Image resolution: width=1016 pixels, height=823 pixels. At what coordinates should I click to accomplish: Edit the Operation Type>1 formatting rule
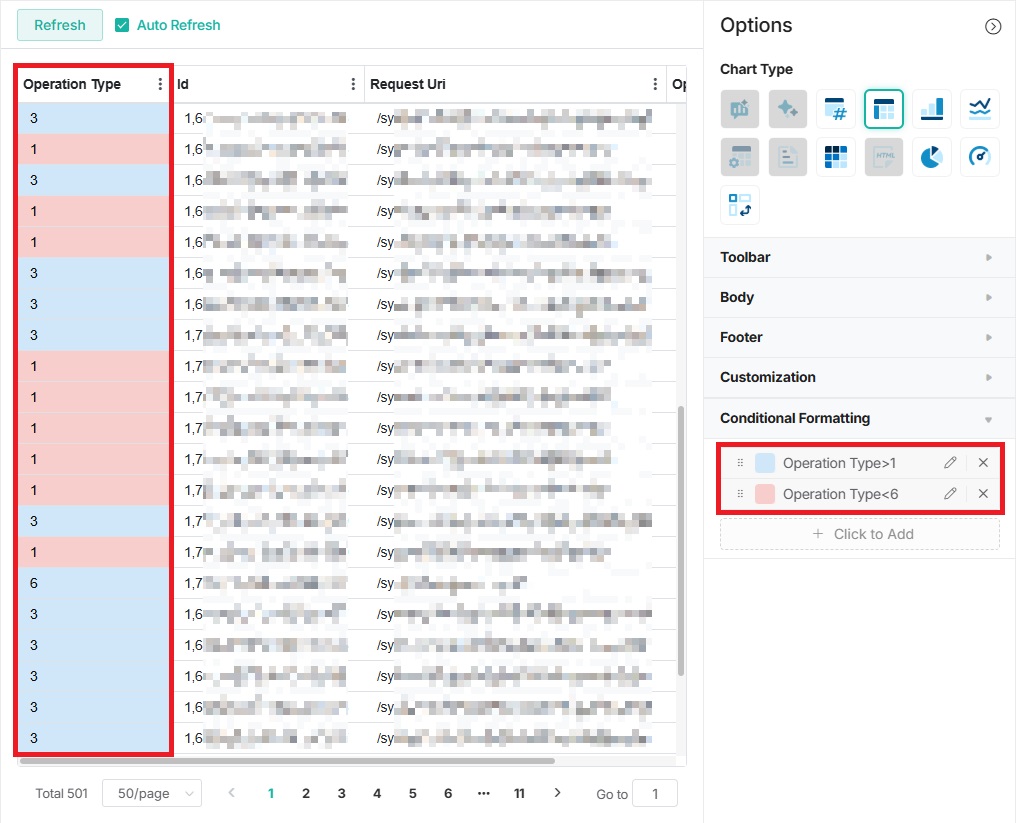[949, 462]
